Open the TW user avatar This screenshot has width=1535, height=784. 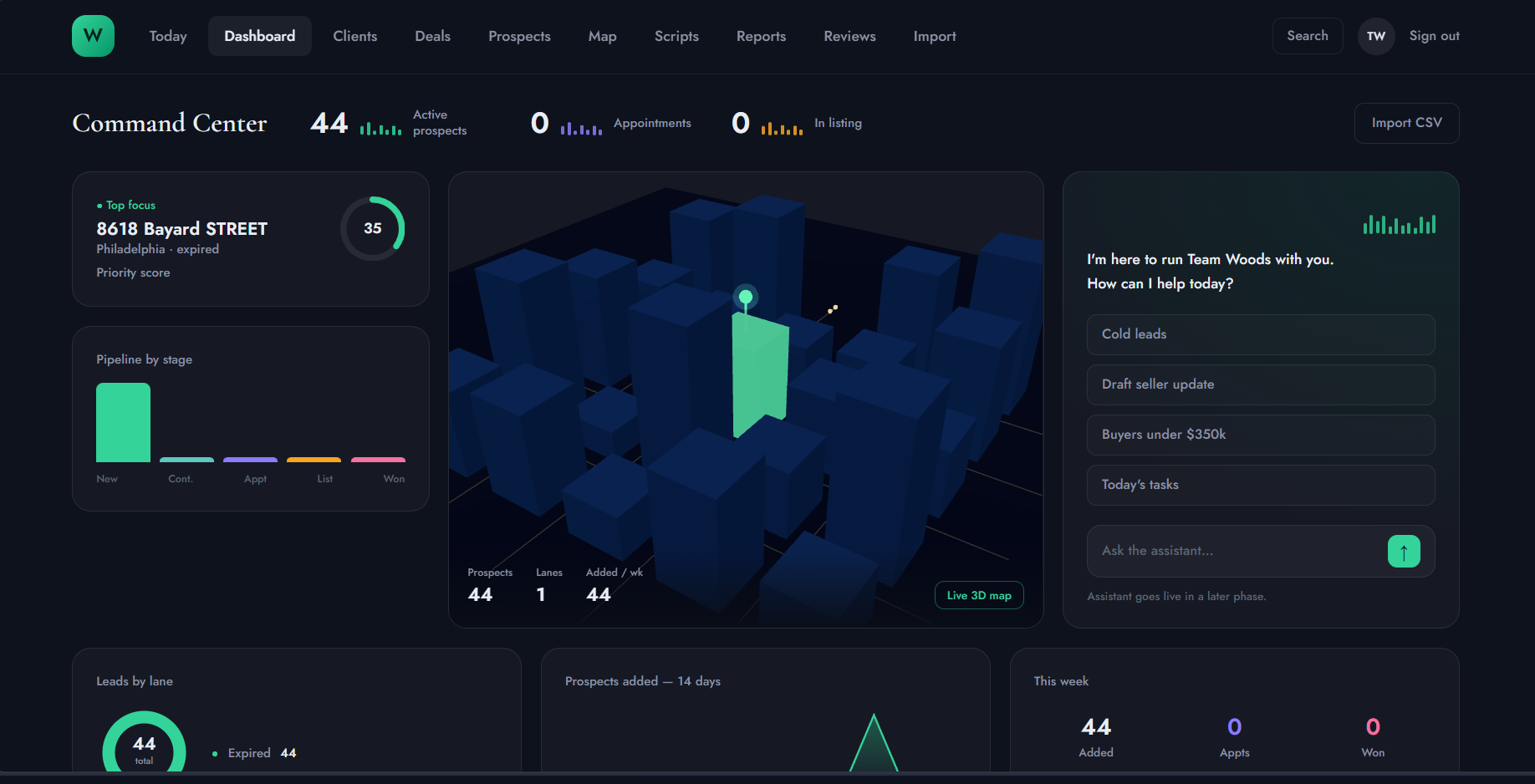coord(1376,36)
